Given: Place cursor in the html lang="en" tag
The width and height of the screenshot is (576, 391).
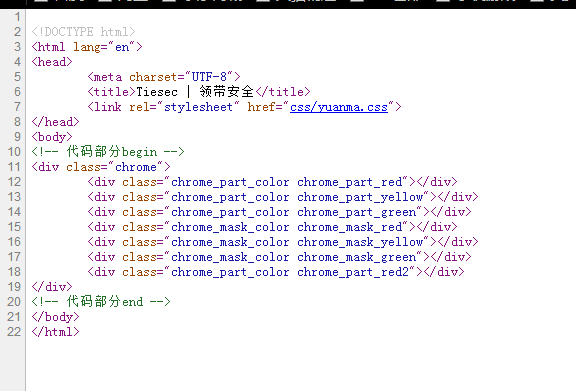Looking at the screenshot, I should [x=87, y=47].
